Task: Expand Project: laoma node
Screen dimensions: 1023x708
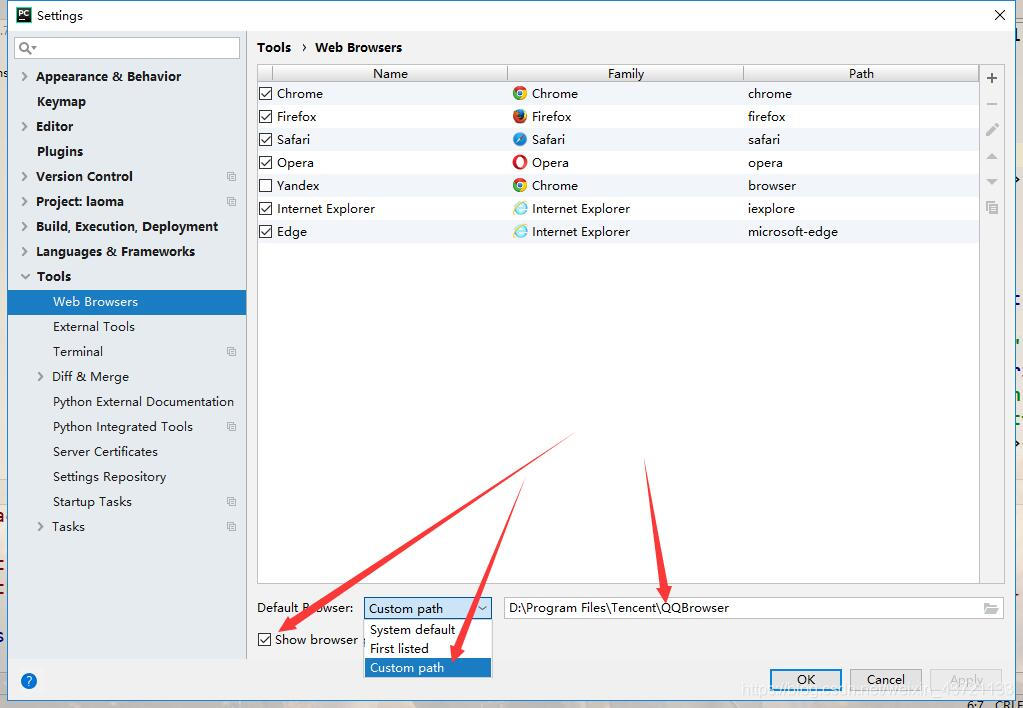Action: [x=24, y=201]
